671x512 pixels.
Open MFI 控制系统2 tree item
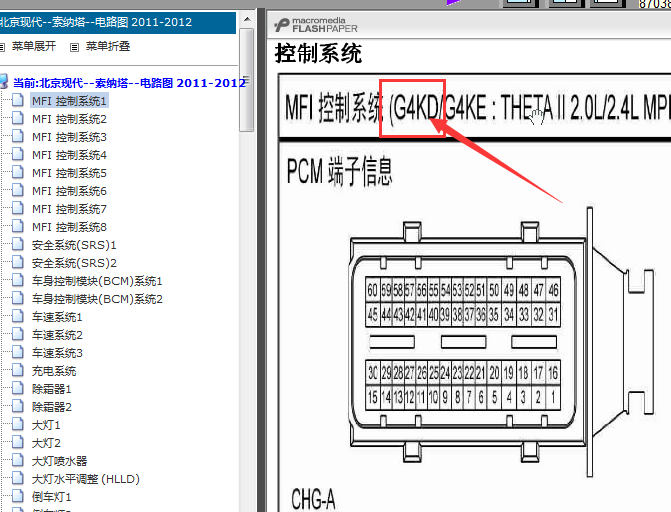69,119
